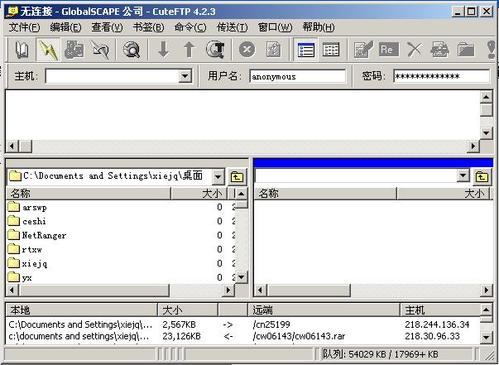The width and height of the screenshot is (499, 365).
Task: Go up one local folder level
Action: pos(237,176)
